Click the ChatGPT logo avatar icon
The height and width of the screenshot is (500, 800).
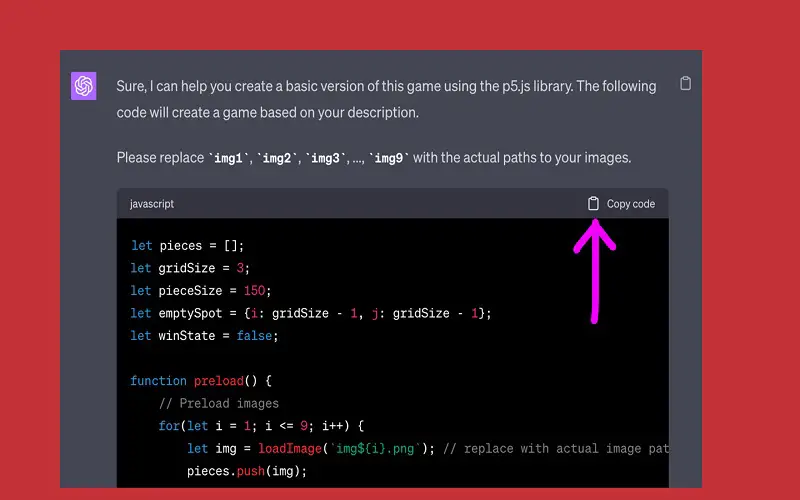pos(84,86)
